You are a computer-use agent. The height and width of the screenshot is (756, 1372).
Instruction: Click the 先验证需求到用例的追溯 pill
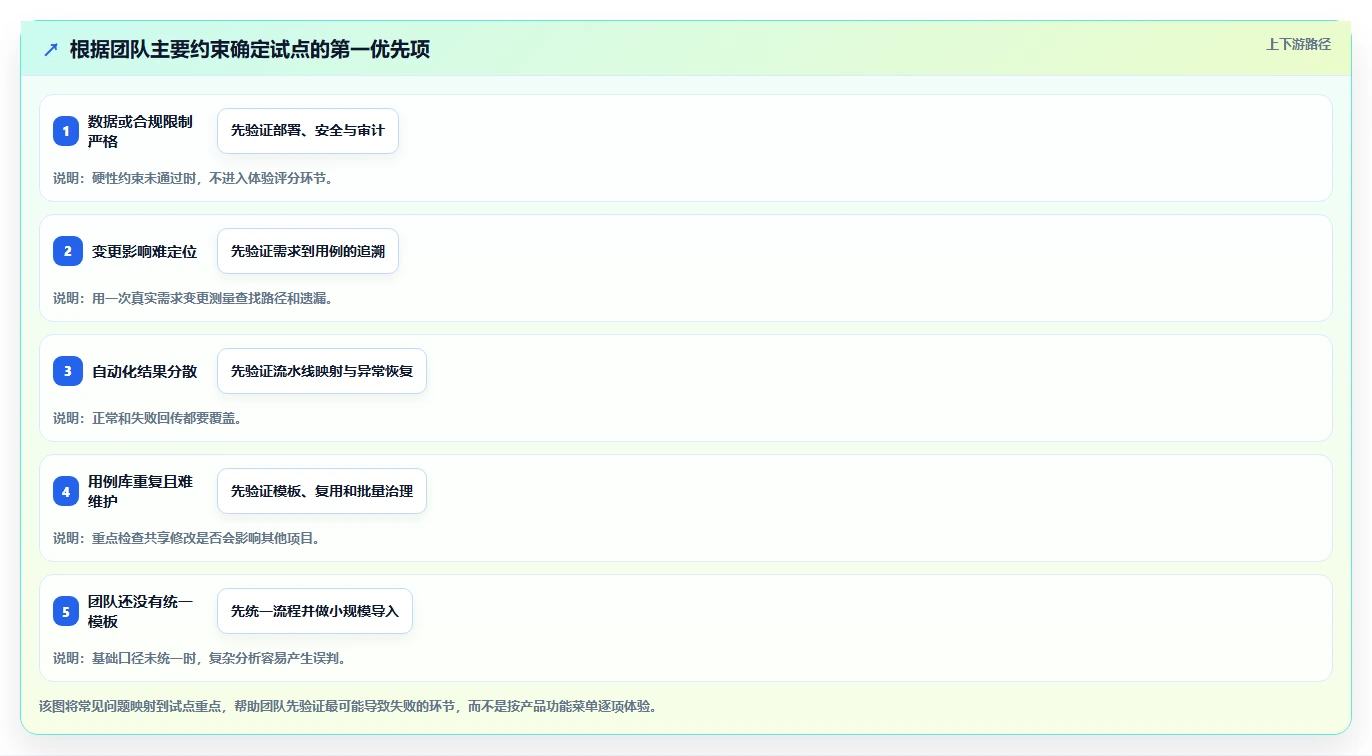click(308, 251)
